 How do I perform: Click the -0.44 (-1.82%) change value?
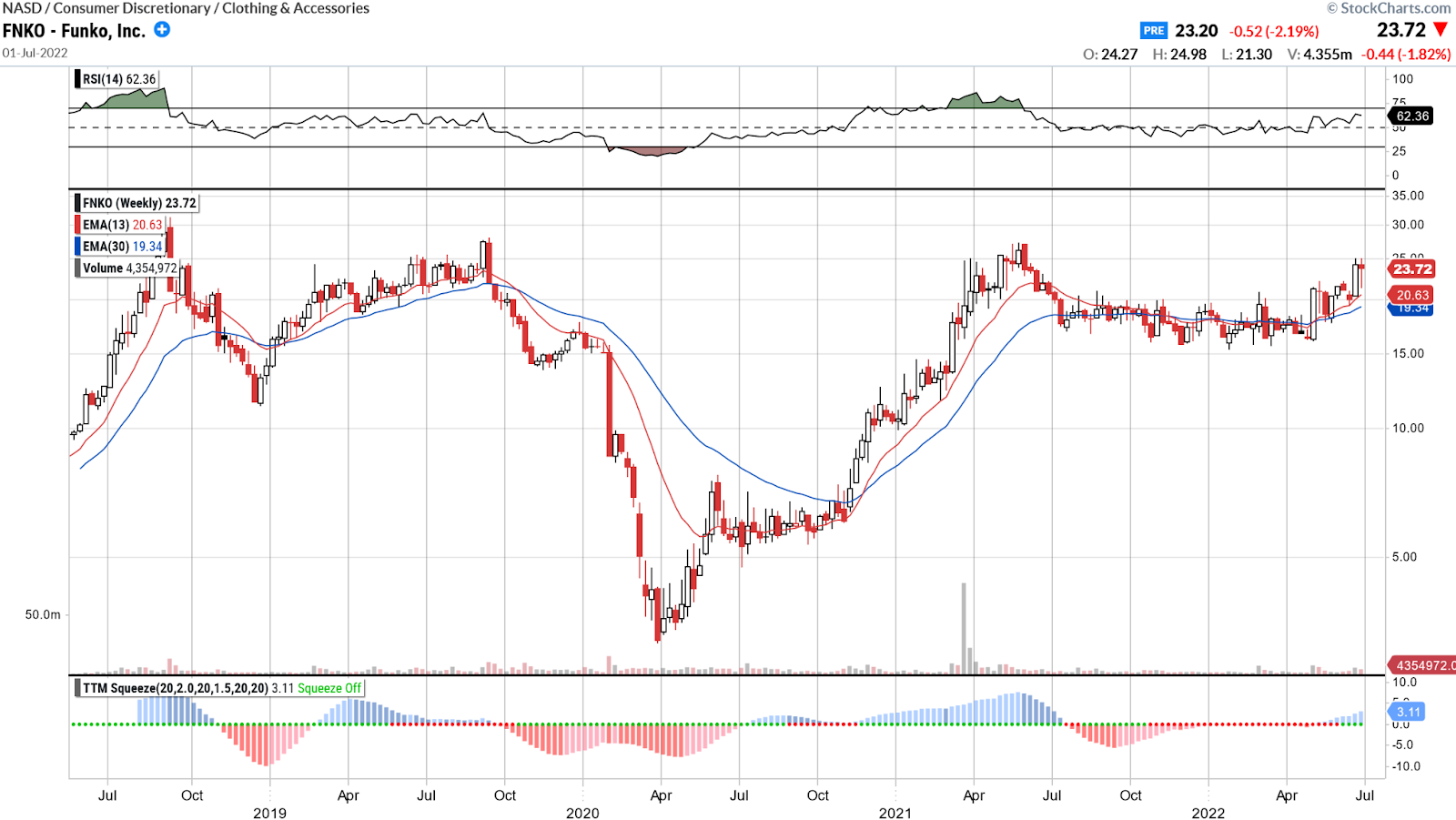1406,55
